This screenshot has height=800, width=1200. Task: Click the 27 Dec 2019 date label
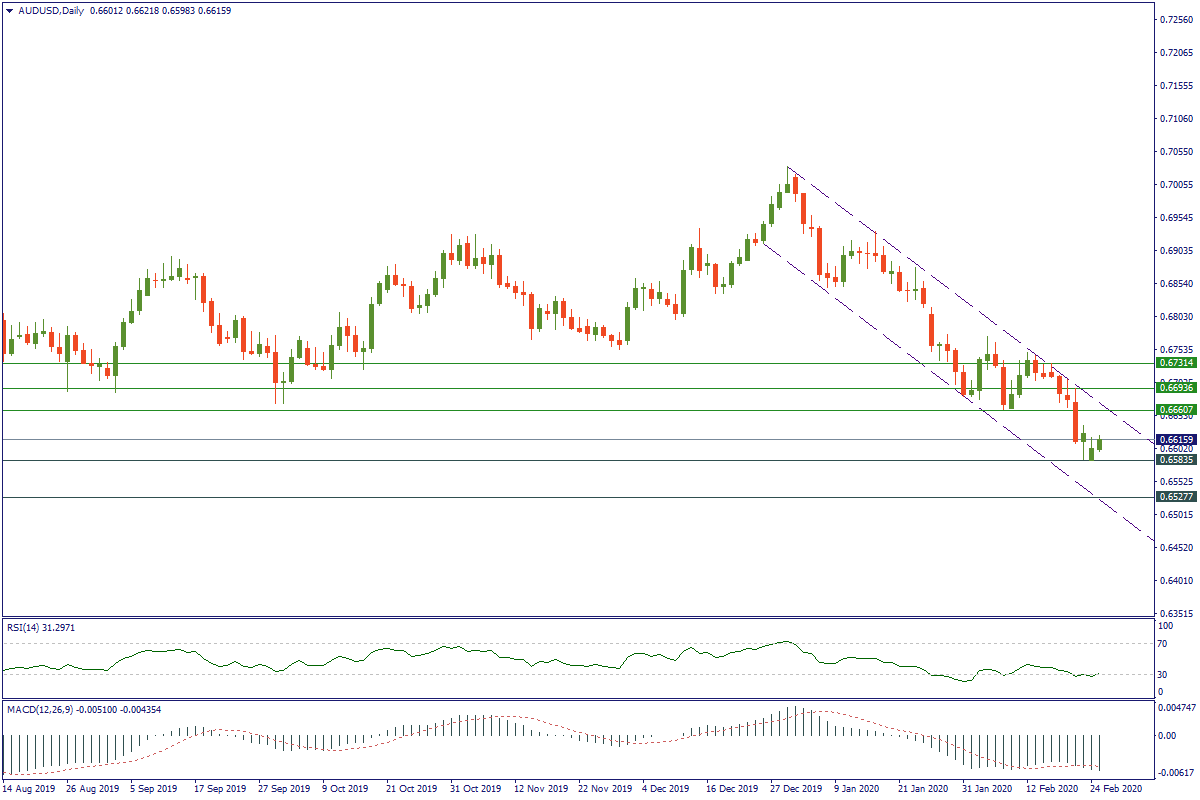click(x=794, y=789)
